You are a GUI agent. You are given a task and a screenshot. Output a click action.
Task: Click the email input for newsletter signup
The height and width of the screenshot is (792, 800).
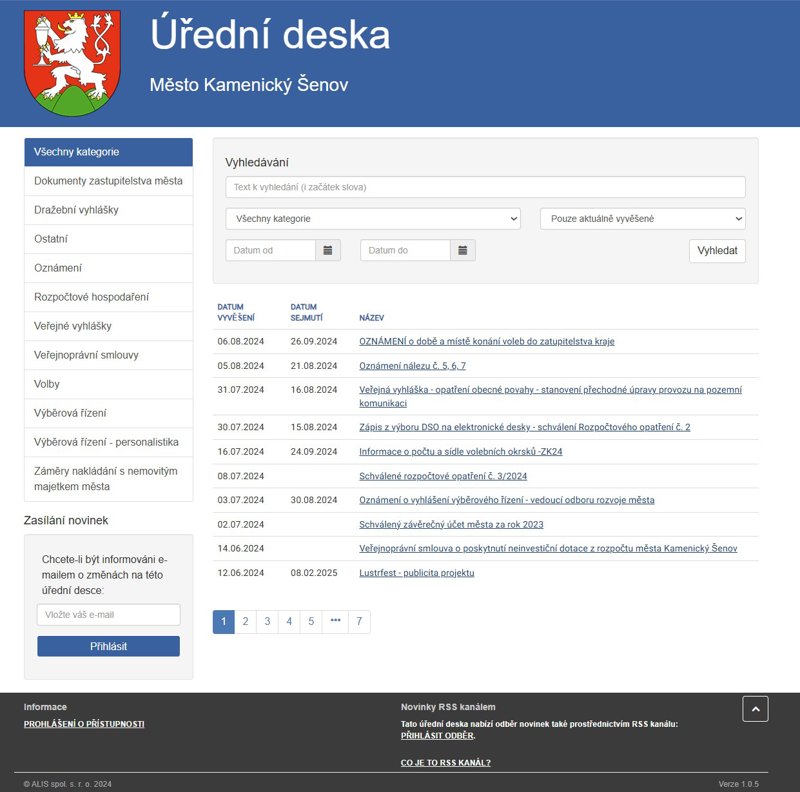107,613
